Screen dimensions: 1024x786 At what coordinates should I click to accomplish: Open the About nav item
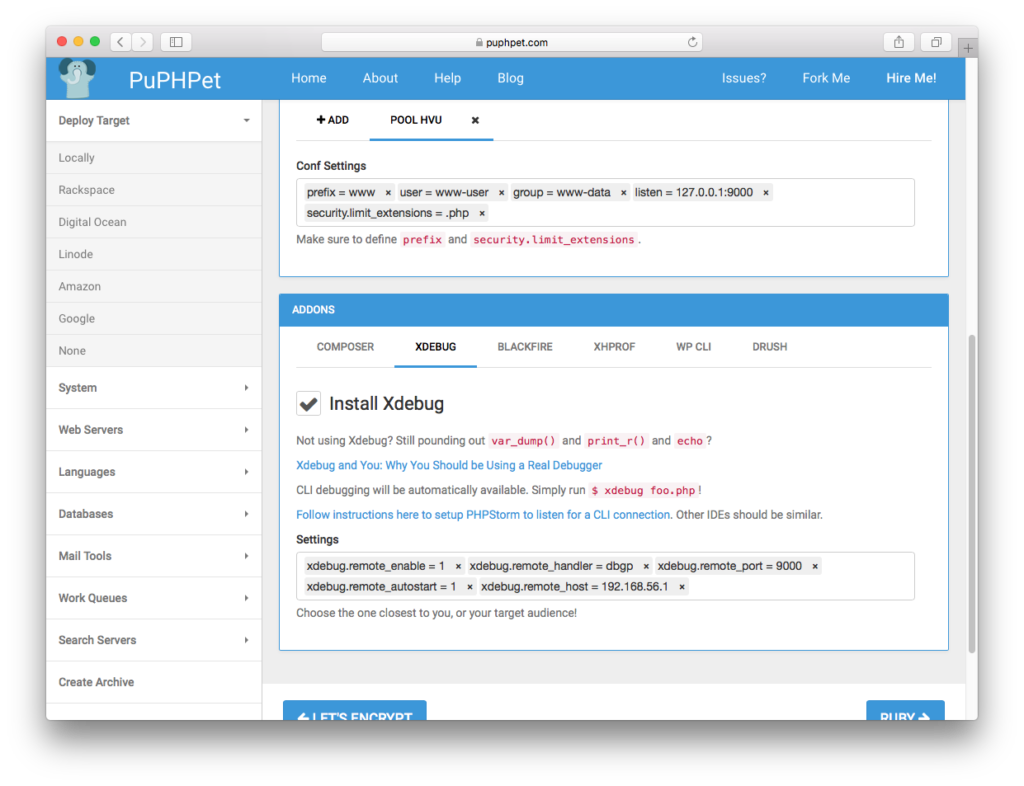click(x=380, y=78)
